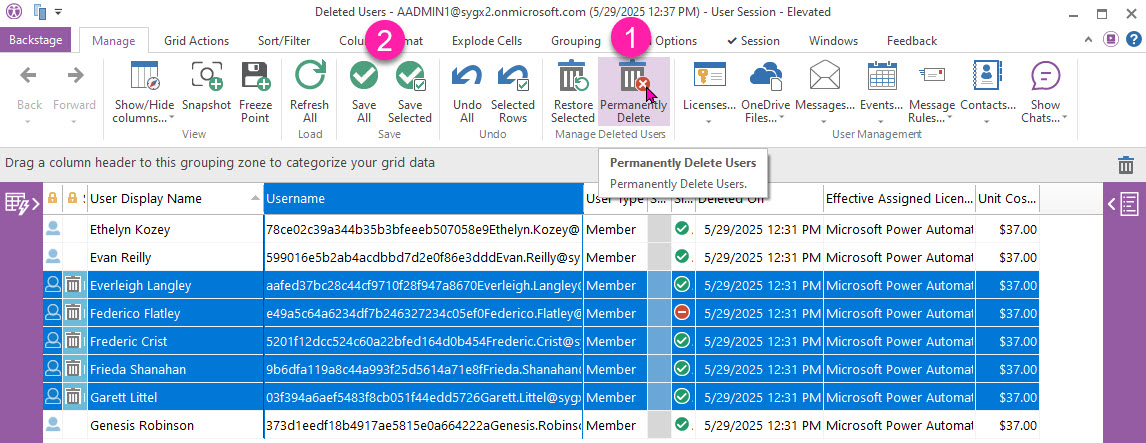The image size is (1146, 443).
Task: Open the Show Chats icon
Action: point(1045,78)
